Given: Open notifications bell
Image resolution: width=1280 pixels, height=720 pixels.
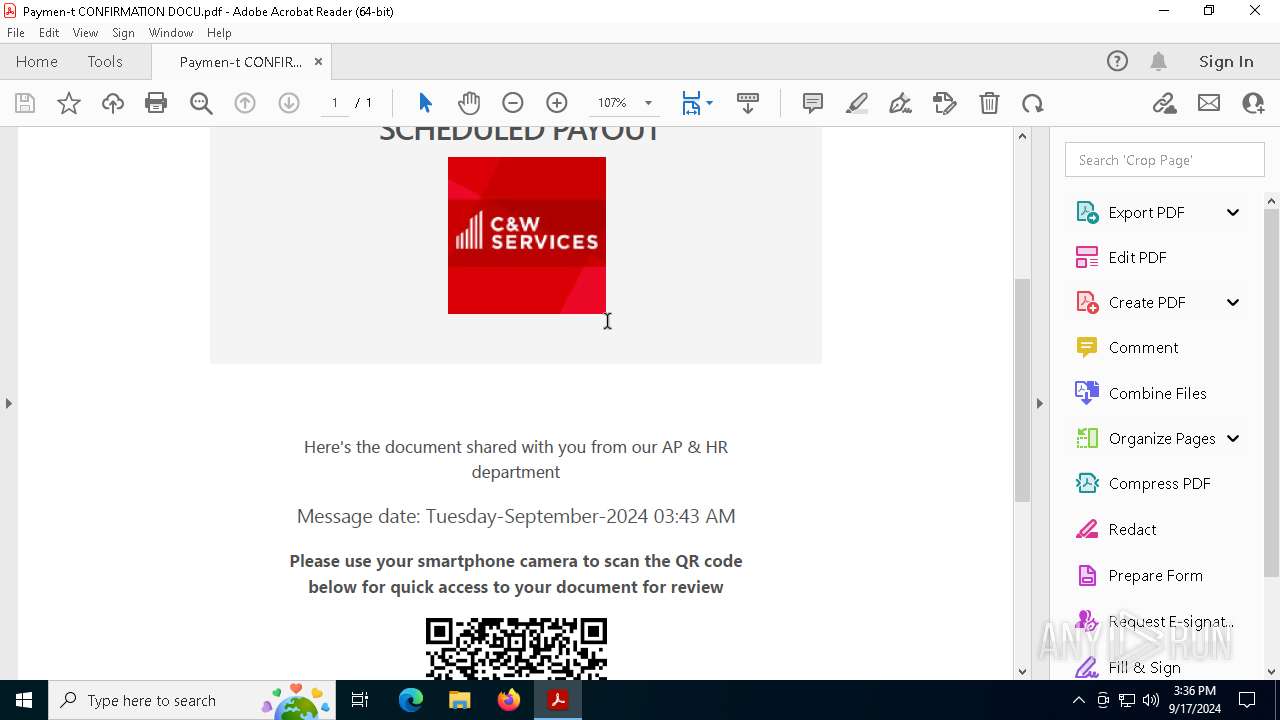Looking at the screenshot, I should click(x=1159, y=61).
